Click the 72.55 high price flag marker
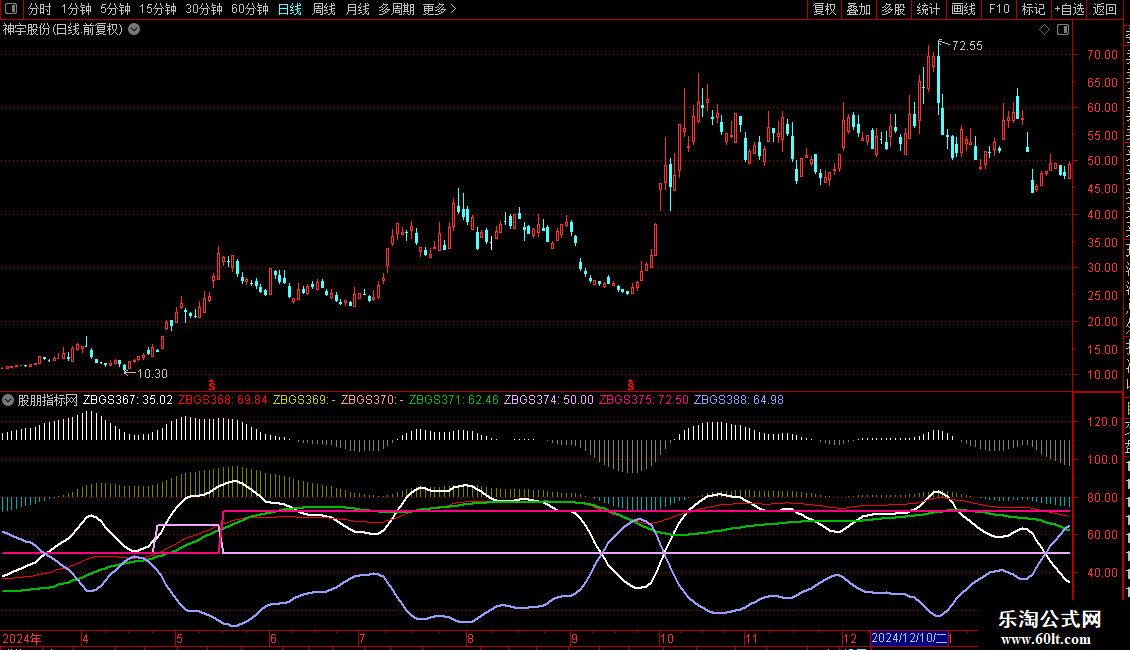The height and width of the screenshot is (650, 1130). 960,45
